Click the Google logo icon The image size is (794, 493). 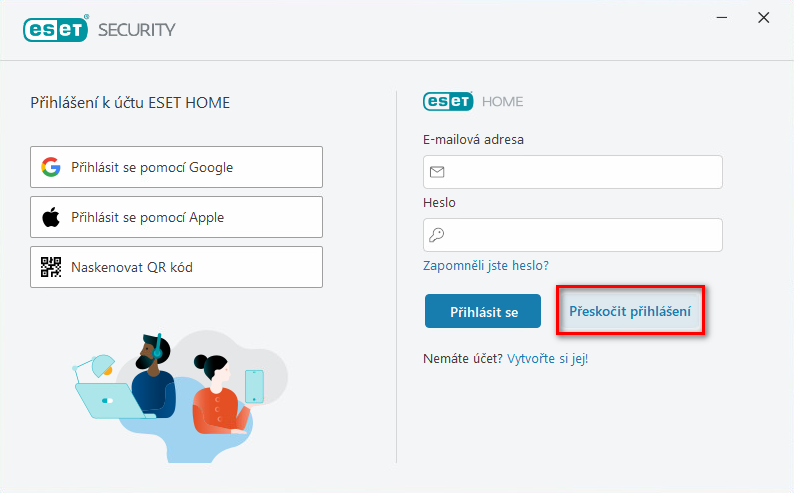coord(51,167)
